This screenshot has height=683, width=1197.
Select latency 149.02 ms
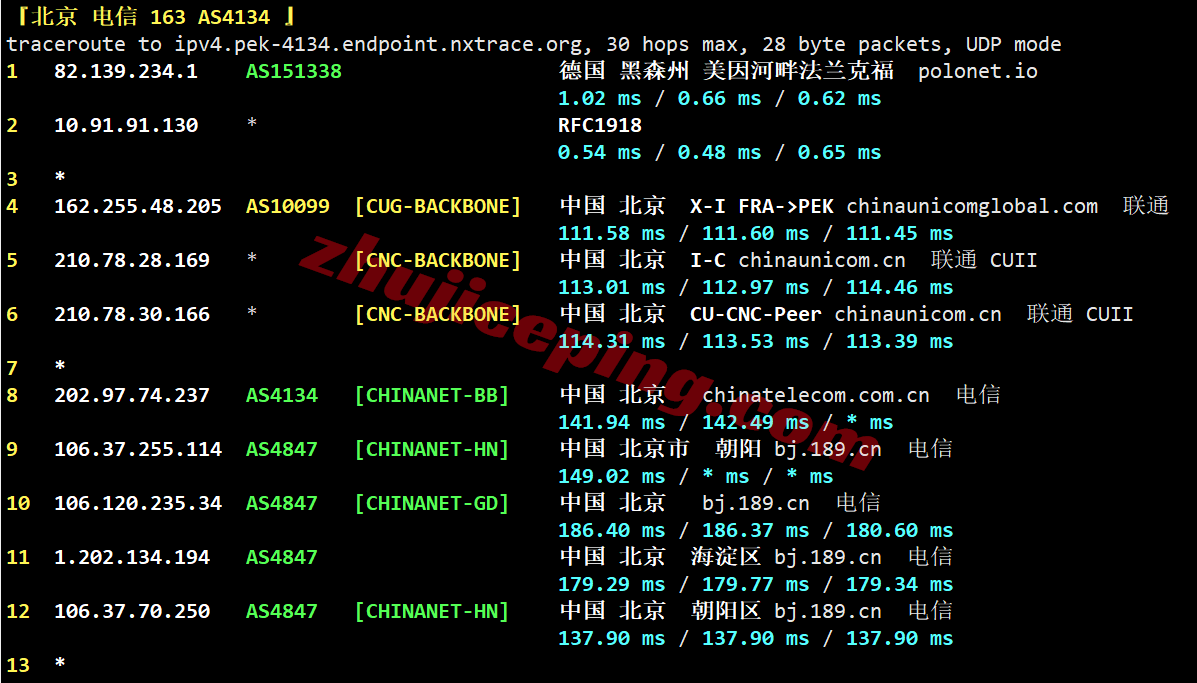(x=612, y=477)
